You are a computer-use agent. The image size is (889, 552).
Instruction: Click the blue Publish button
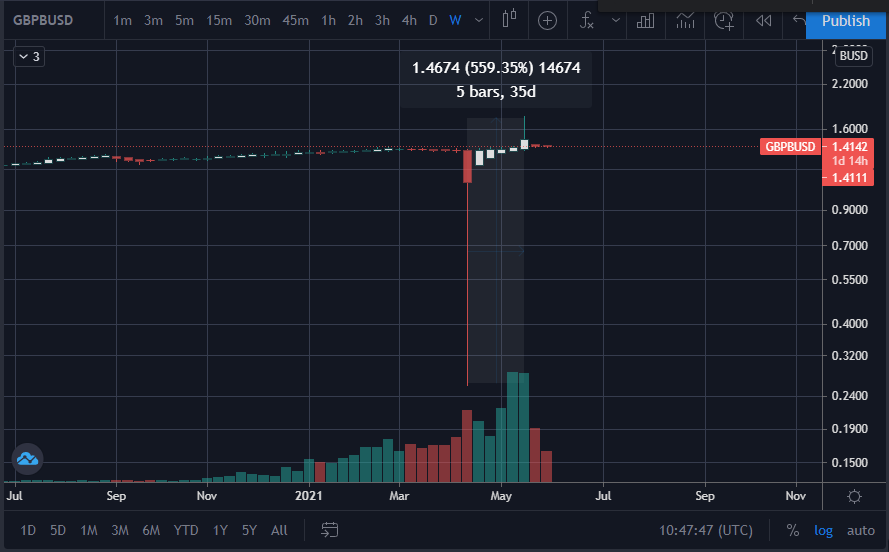pyautogui.click(x=845, y=21)
